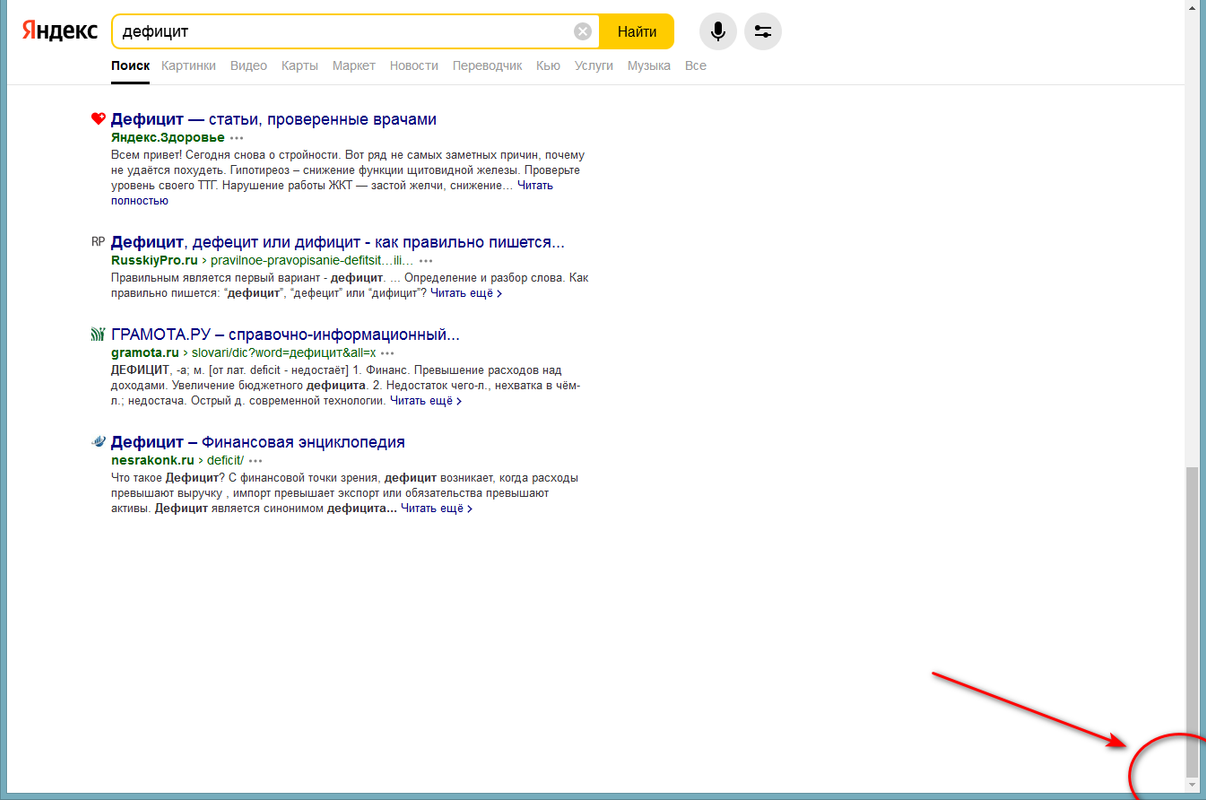This screenshot has width=1206, height=800.
Task: Click the gramota.ru domain link
Action: pyautogui.click(x=145, y=353)
